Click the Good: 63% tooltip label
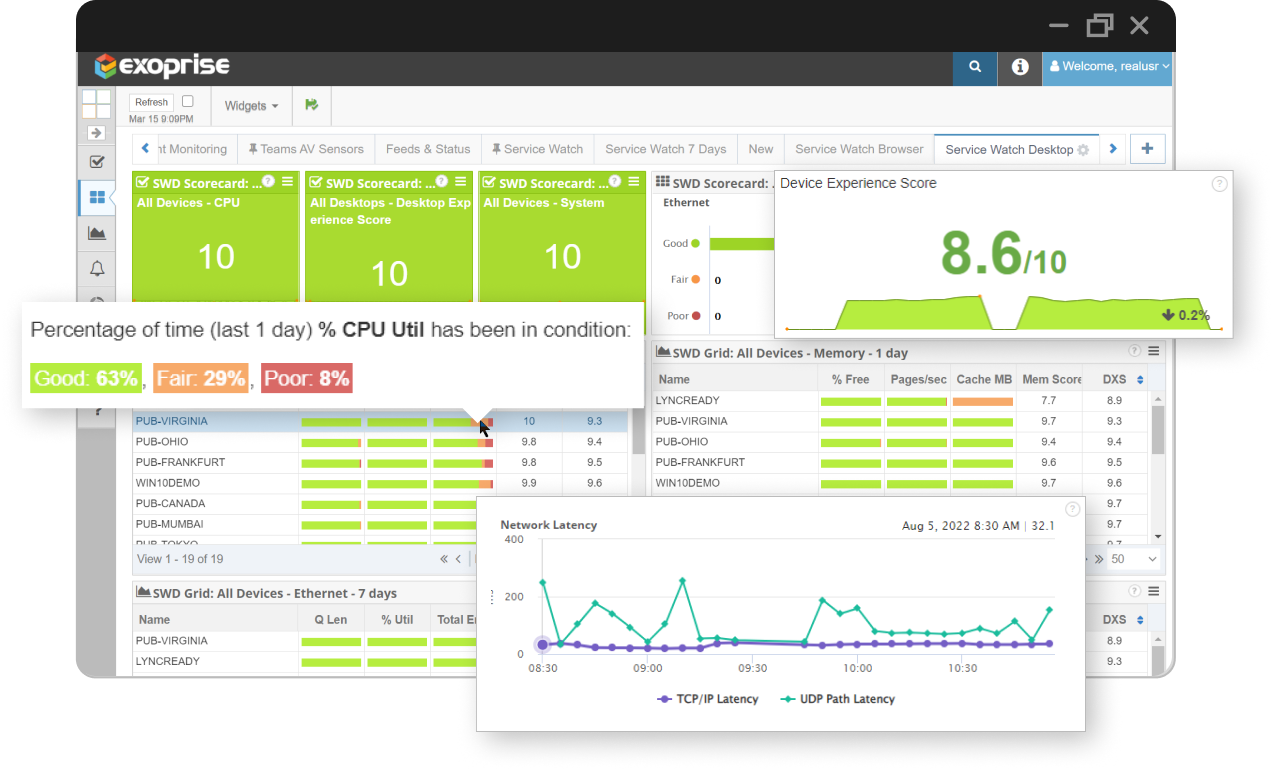 tap(86, 378)
